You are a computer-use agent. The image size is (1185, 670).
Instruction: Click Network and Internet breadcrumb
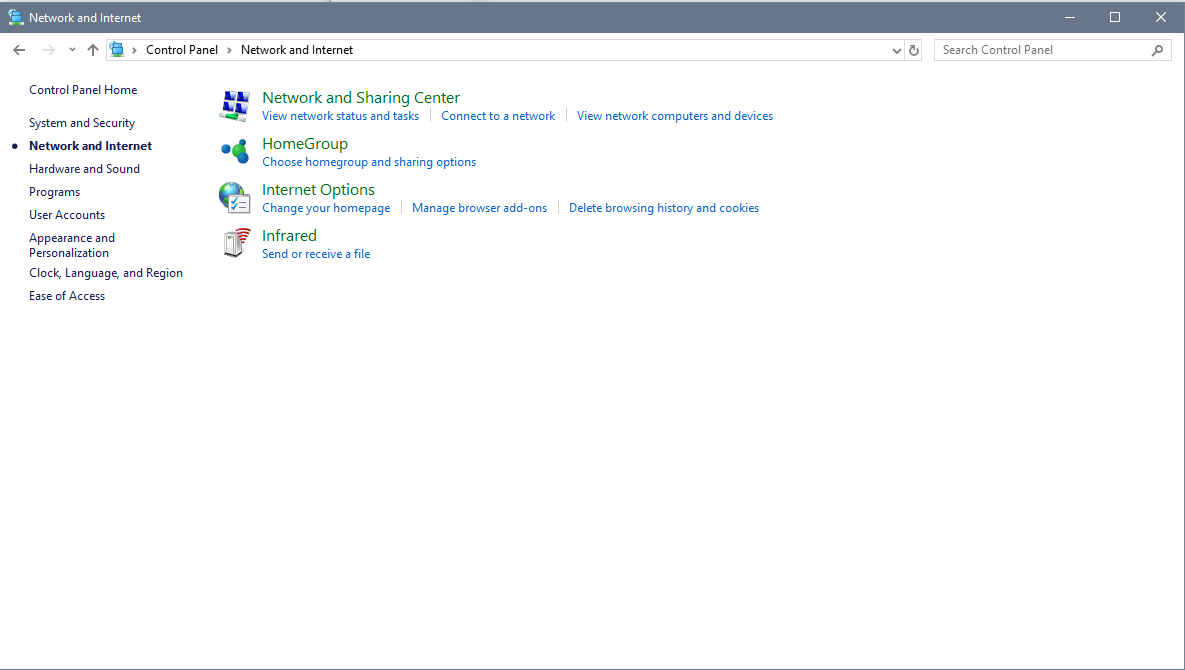tap(297, 50)
